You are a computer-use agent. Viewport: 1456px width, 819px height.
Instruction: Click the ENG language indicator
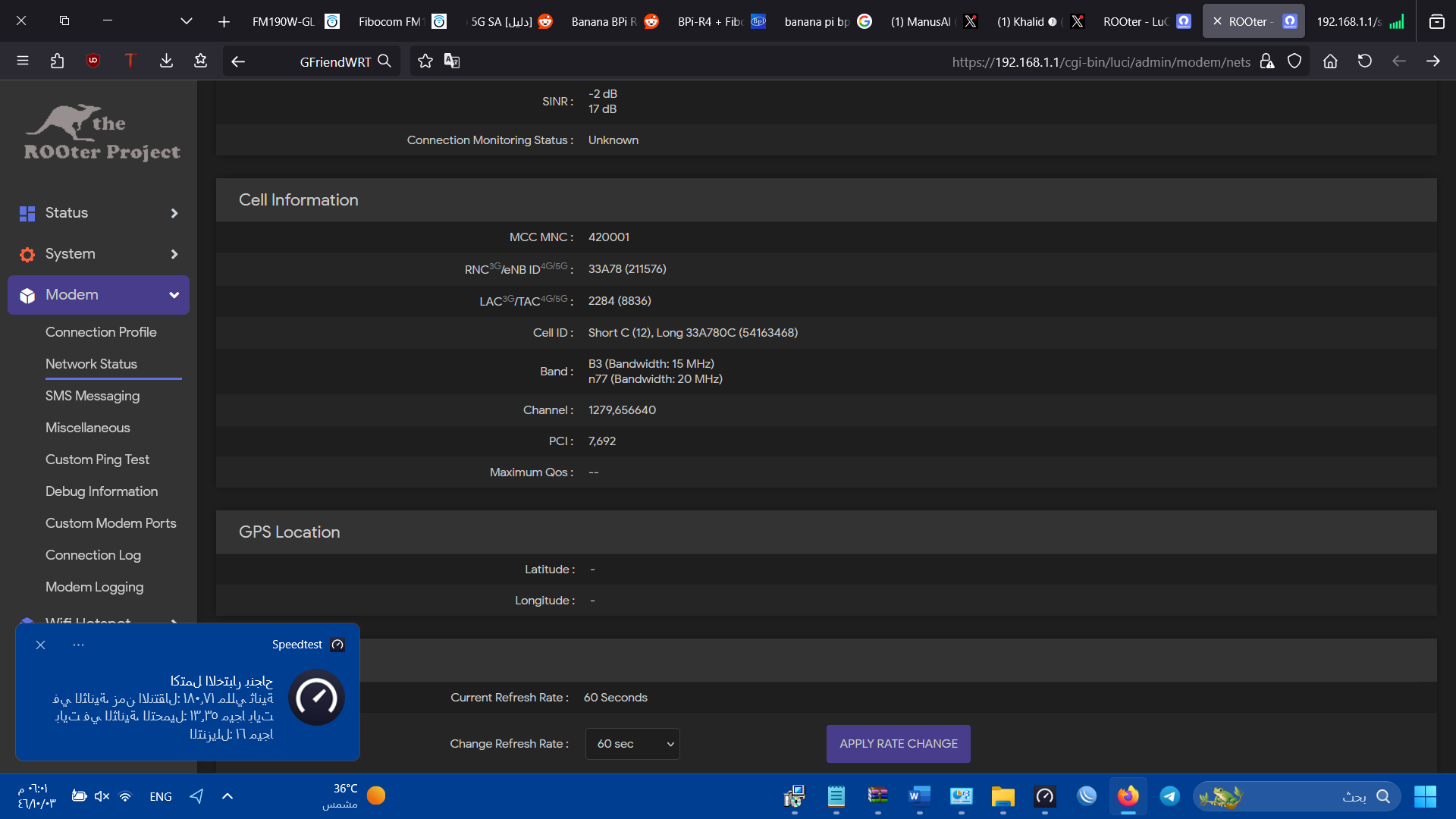161,796
